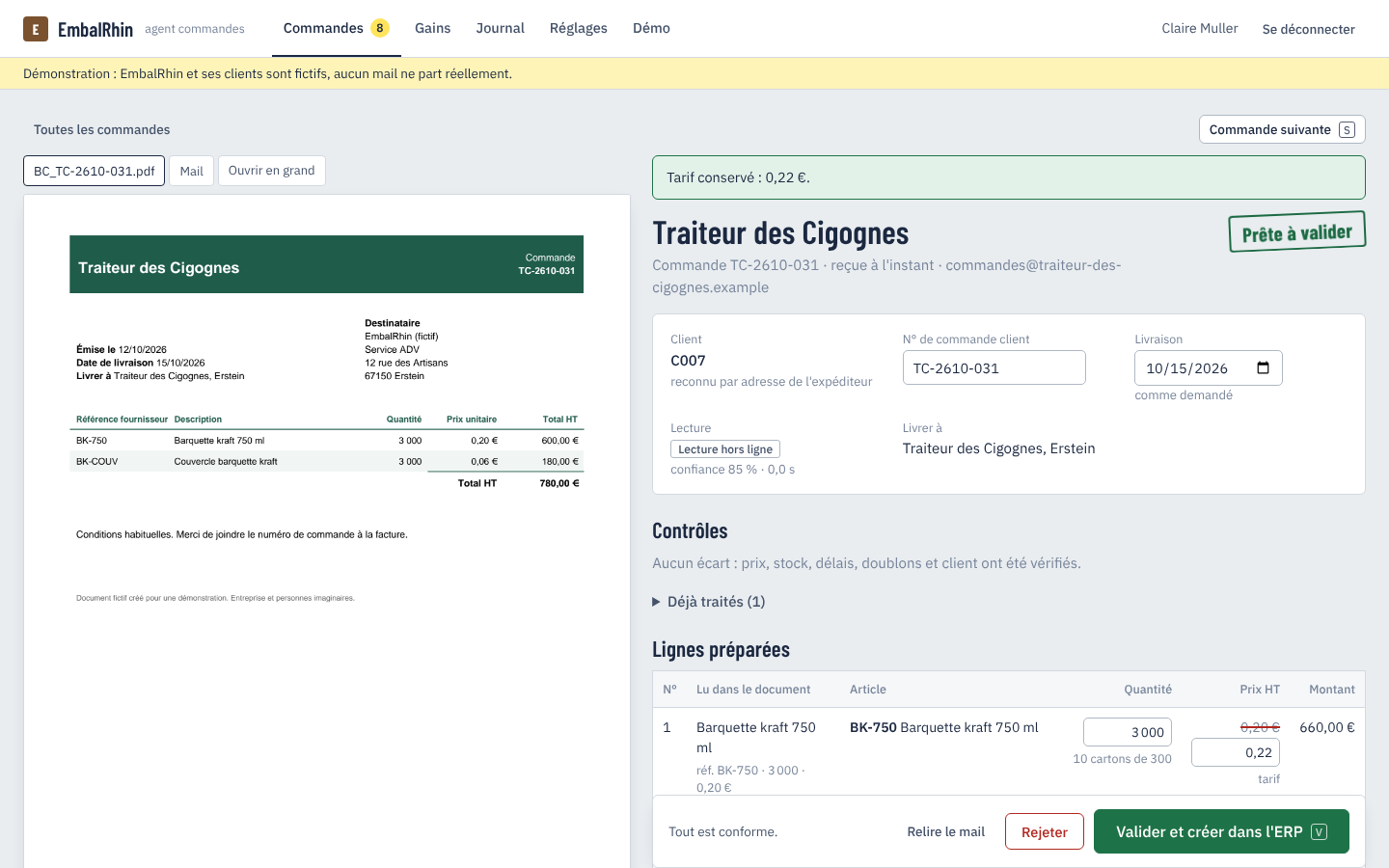Image resolution: width=1389 pixels, height=868 pixels.
Task: Open the Démo tab
Action: pyautogui.click(x=651, y=28)
